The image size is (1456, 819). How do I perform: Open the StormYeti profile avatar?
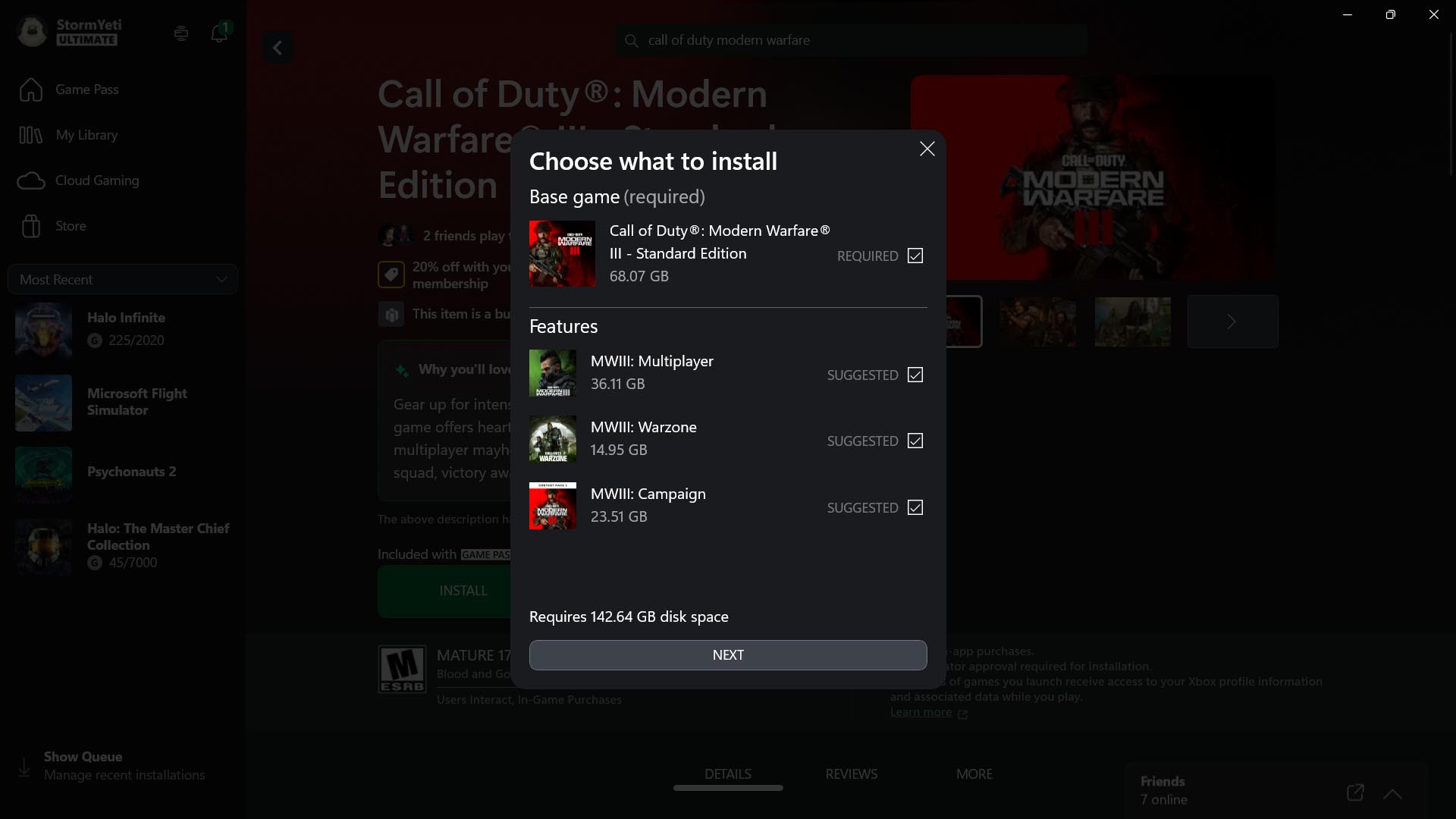pyautogui.click(x=31, y=32)
